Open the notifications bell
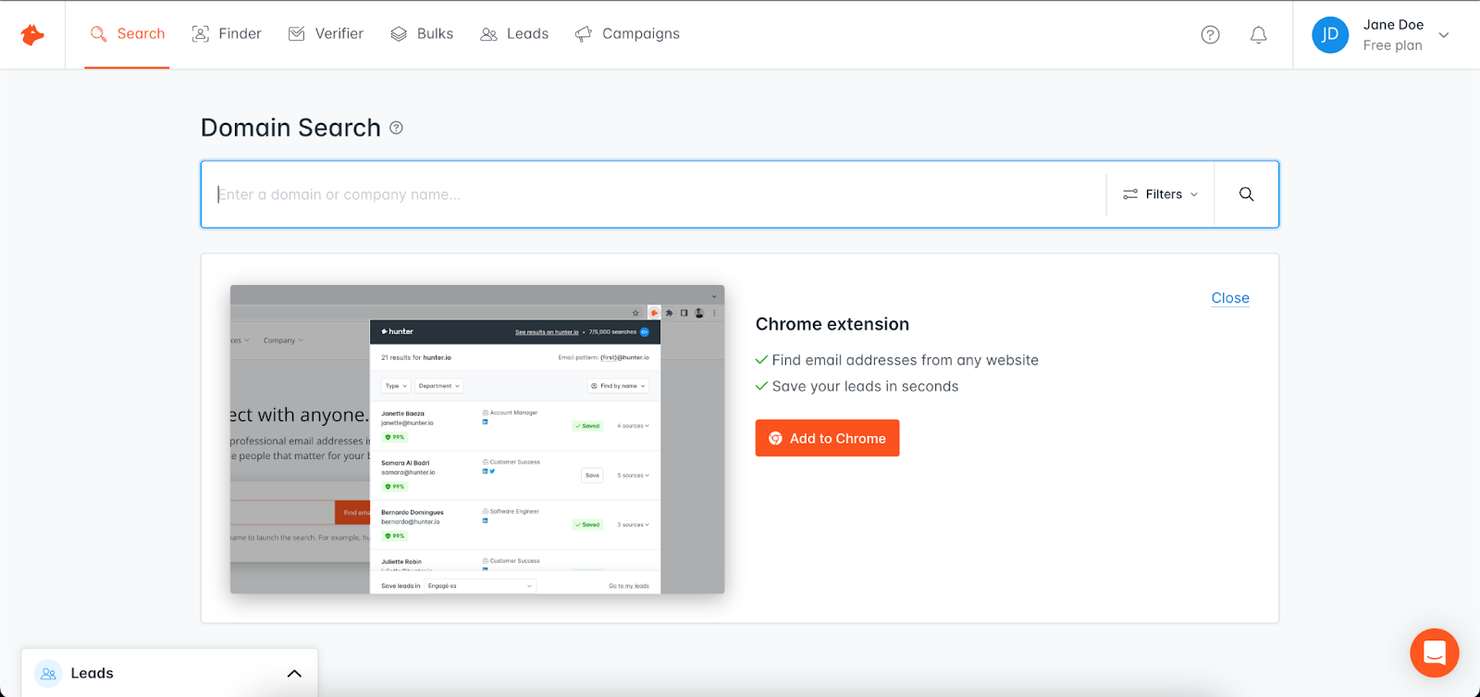 click(x=1258, y=34)
